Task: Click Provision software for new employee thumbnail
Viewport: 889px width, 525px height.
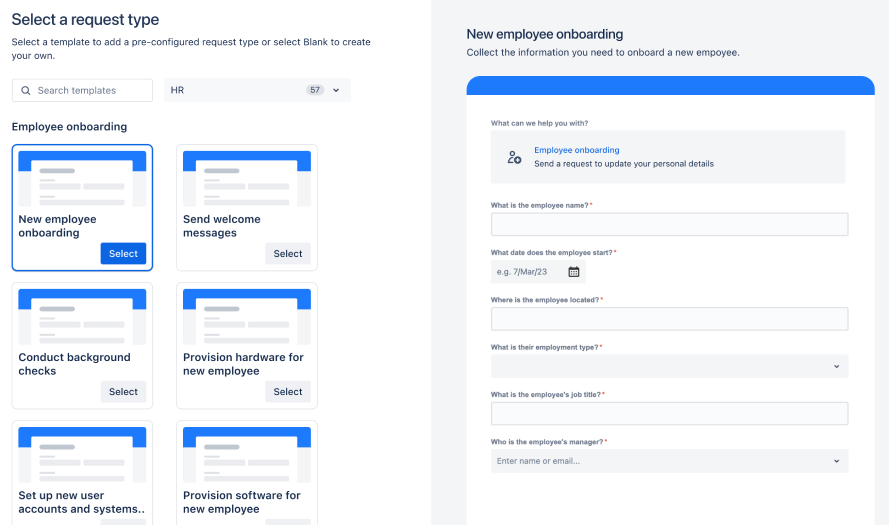Action: coord(247,454)
